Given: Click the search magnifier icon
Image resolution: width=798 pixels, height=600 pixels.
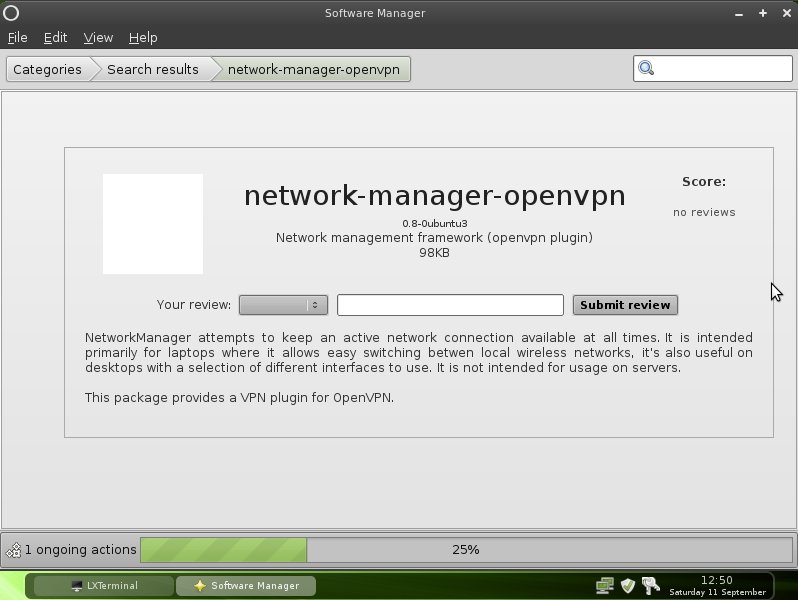Looking at the screenshot, I should point(646,68).
